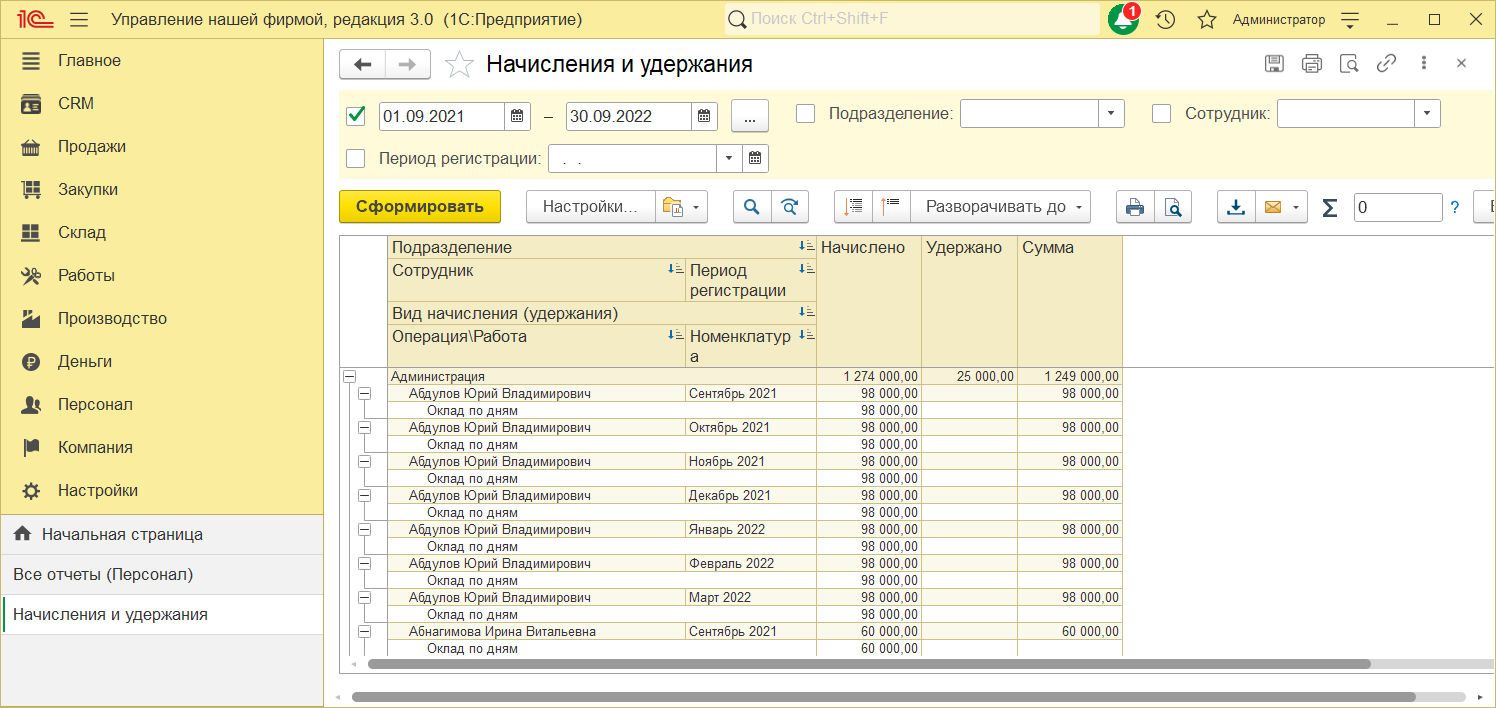1496x708 pixels.
Task: Click the Настройки... button
Action: point(590,207)
